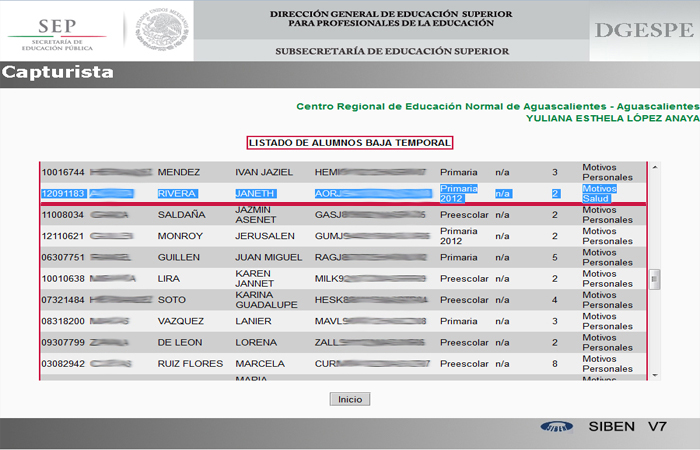Click Primaria 2012 in MONROY row
Screen dimensions: 700x450
coord(458,236)
